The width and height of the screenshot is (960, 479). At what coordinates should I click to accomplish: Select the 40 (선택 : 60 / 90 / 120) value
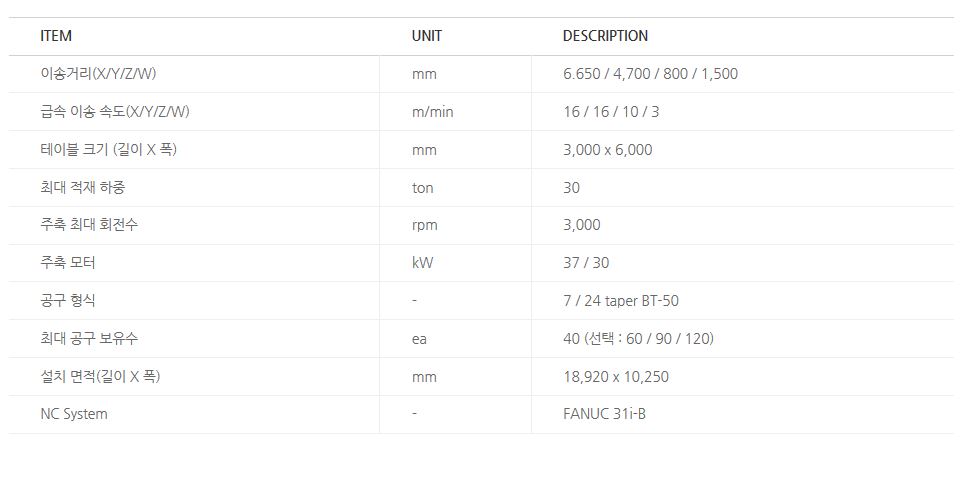[638, 339]
